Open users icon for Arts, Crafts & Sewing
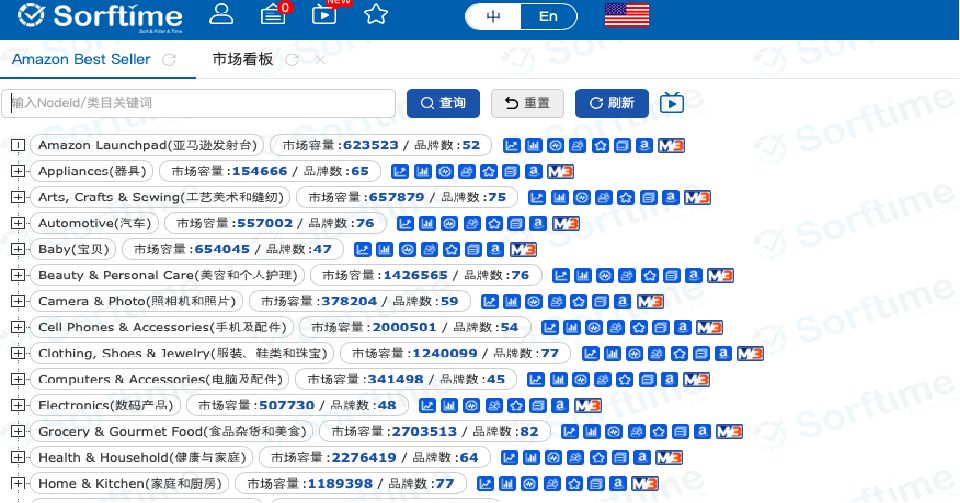The image size is (960, 503). pos(604,198)
